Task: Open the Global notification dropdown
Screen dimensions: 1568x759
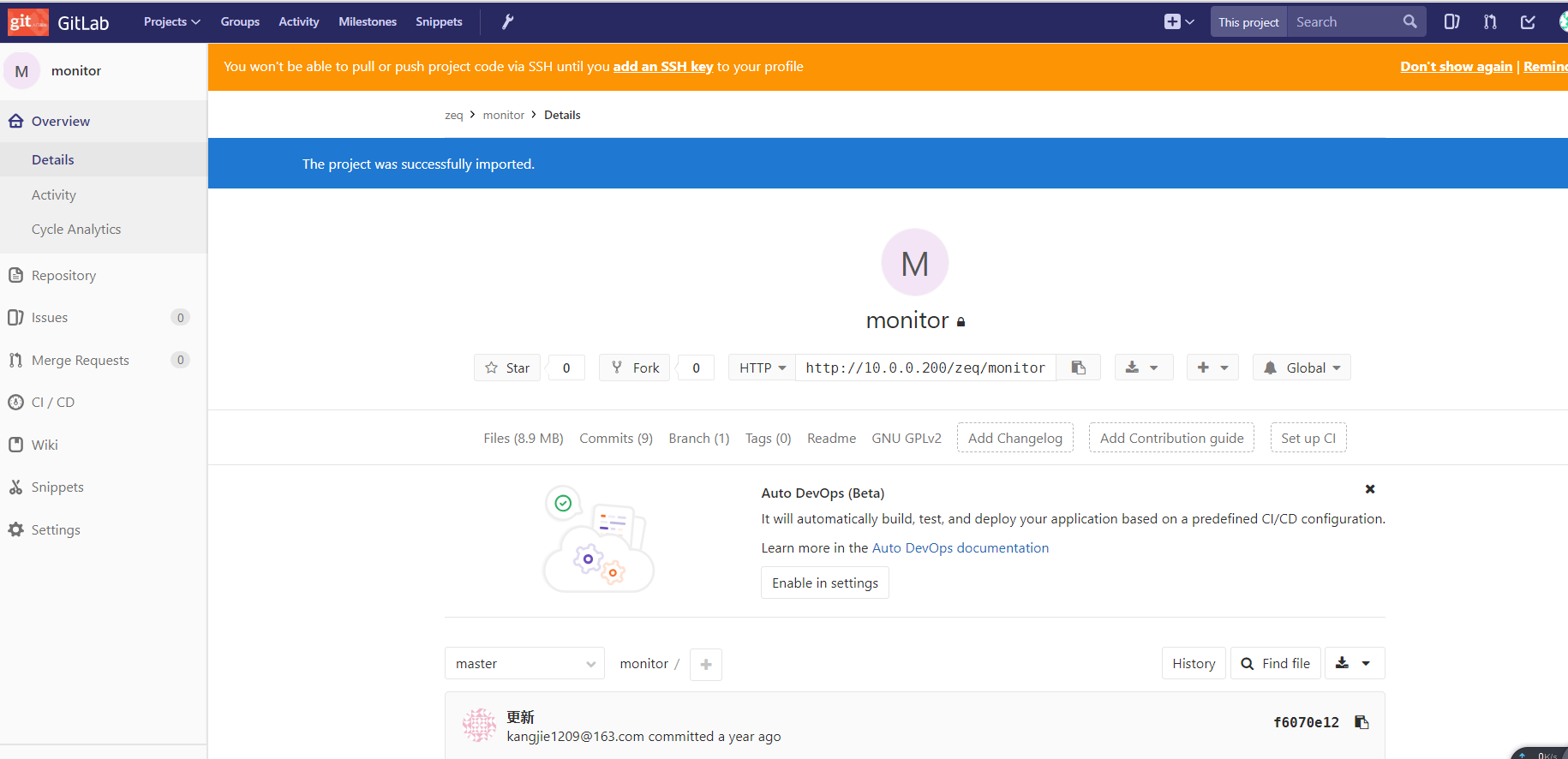Action: (x=1302, y=368)
